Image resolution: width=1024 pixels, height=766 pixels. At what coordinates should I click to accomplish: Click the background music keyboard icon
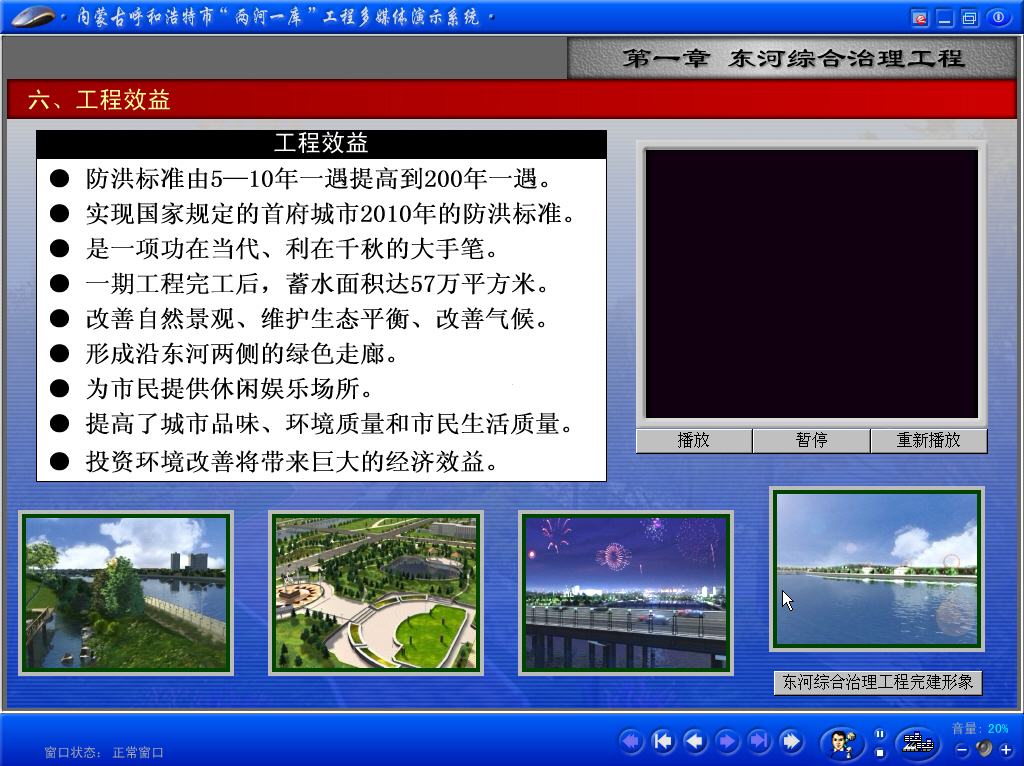click(x=918, y=743)
